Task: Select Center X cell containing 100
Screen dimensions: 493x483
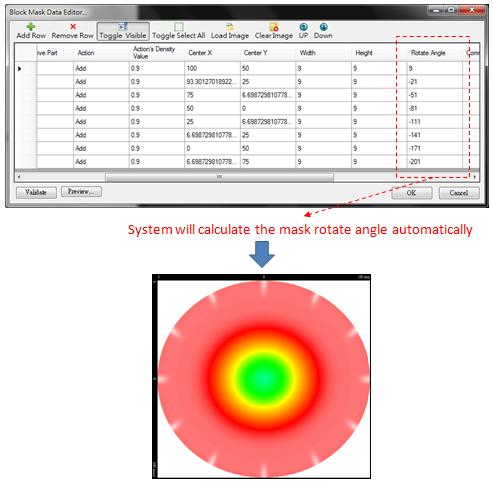Action: pyautogui.click(x=212, y=68)
